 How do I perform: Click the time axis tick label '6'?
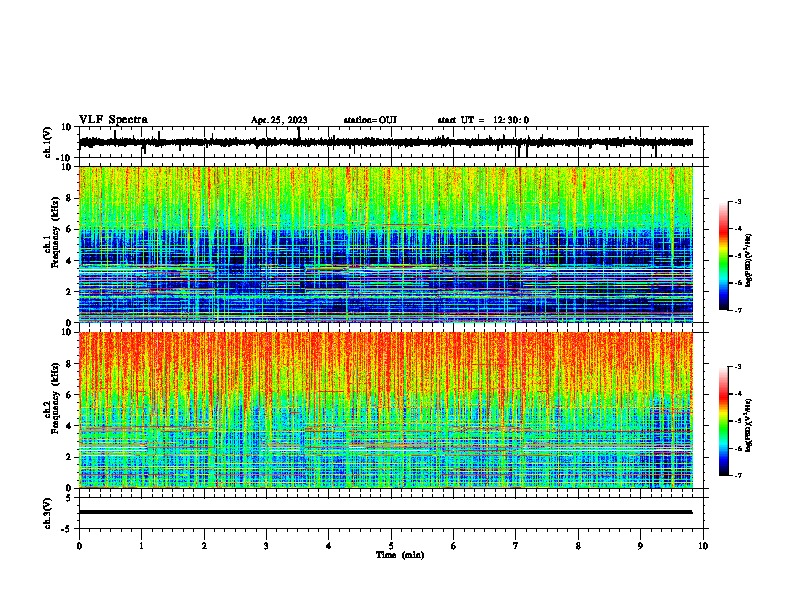[454, 546]
